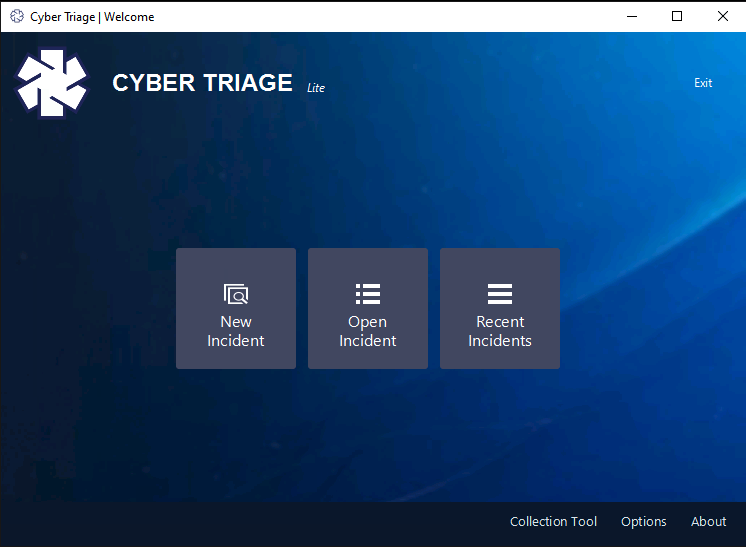Close the Cyber Triage Welcome window
The height and width of the screenshot is (547, 746).
[x=722, y=16]
